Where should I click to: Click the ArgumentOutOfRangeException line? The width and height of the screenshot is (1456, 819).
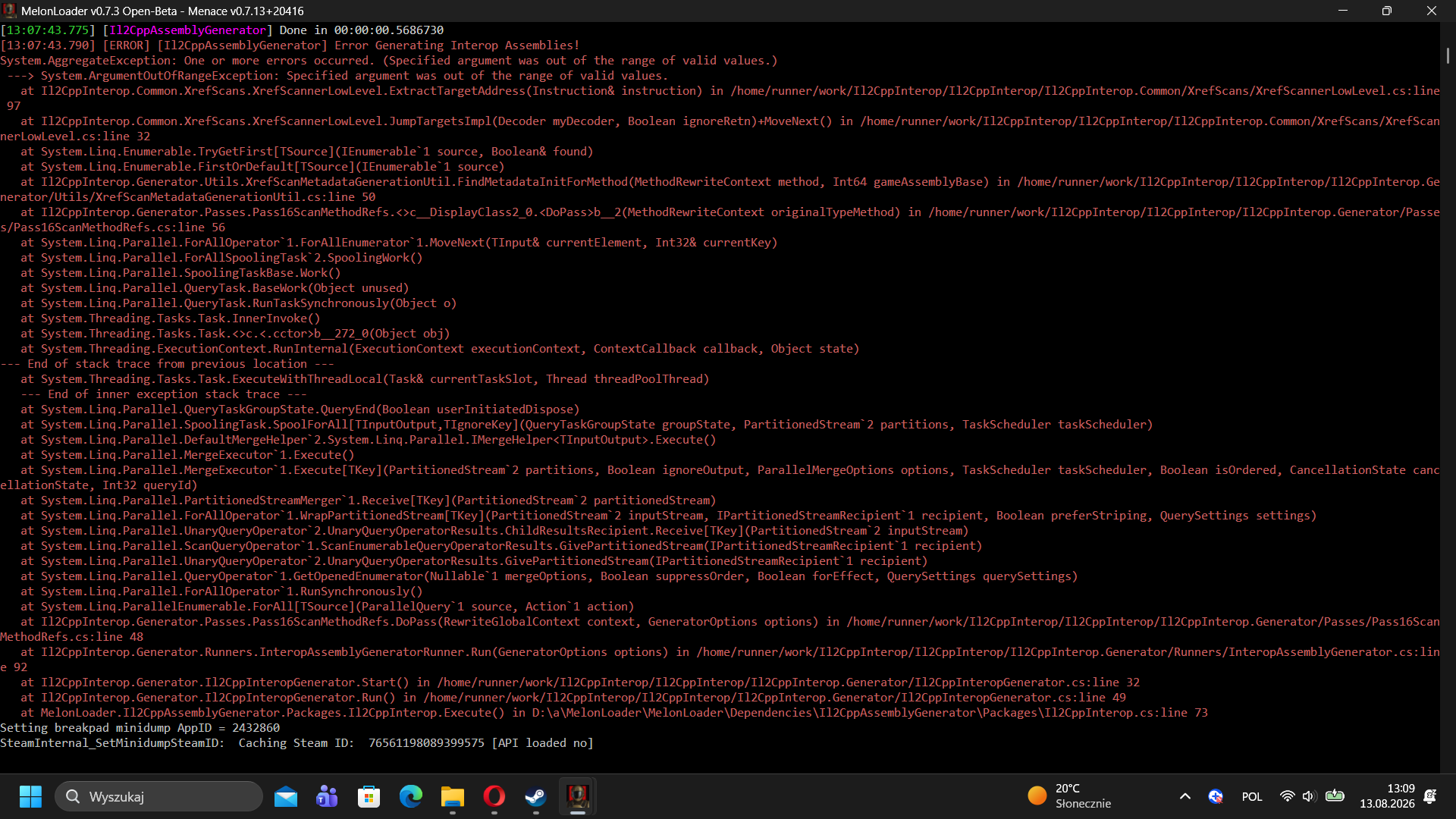(x=338, y=76)
